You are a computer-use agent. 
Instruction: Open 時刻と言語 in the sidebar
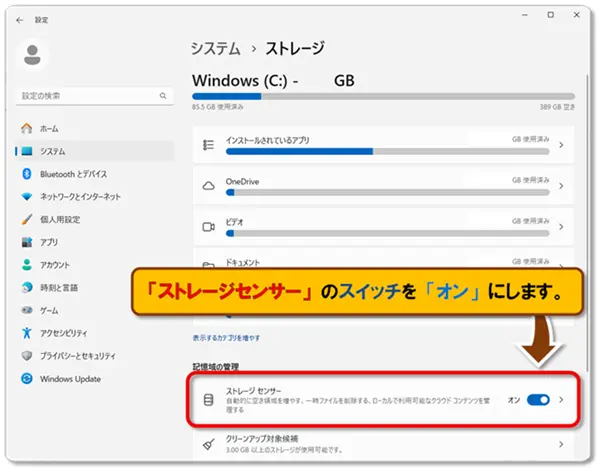[x=95, y=287]
